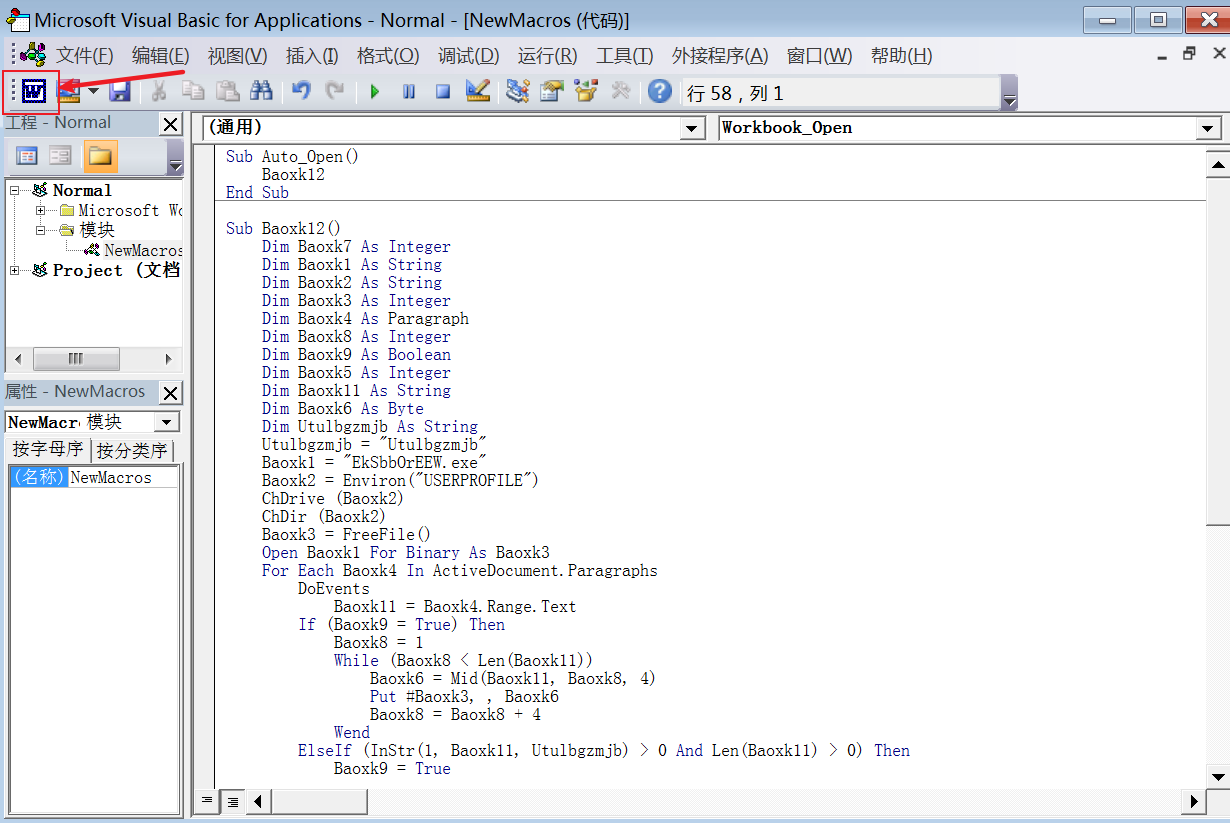Open the 调试(D) menu
The image size is (1230, 823).
coord(468,56)
